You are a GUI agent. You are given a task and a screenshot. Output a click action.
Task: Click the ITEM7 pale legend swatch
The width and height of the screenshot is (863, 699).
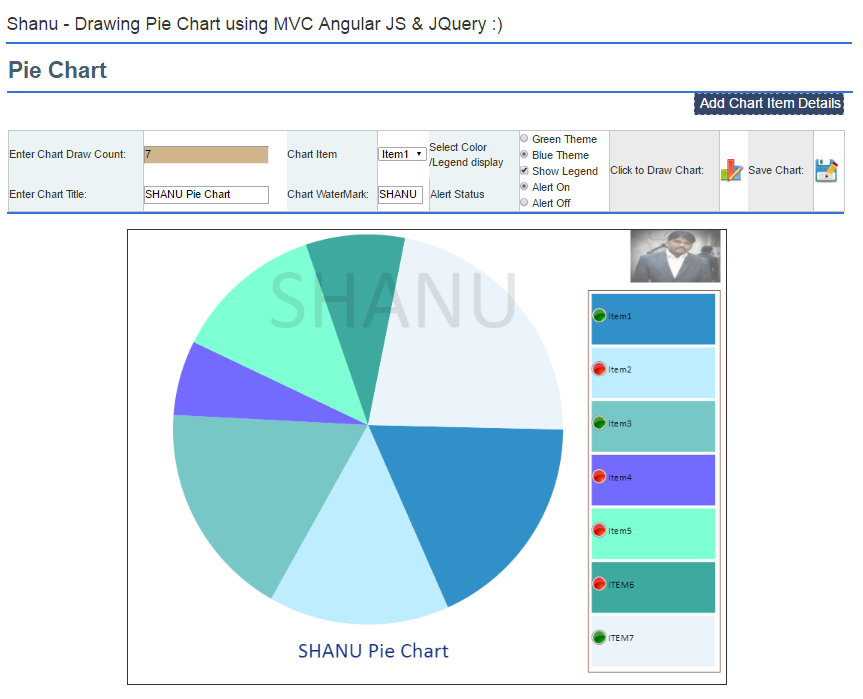pyautogui.click(x=653, y=641)
